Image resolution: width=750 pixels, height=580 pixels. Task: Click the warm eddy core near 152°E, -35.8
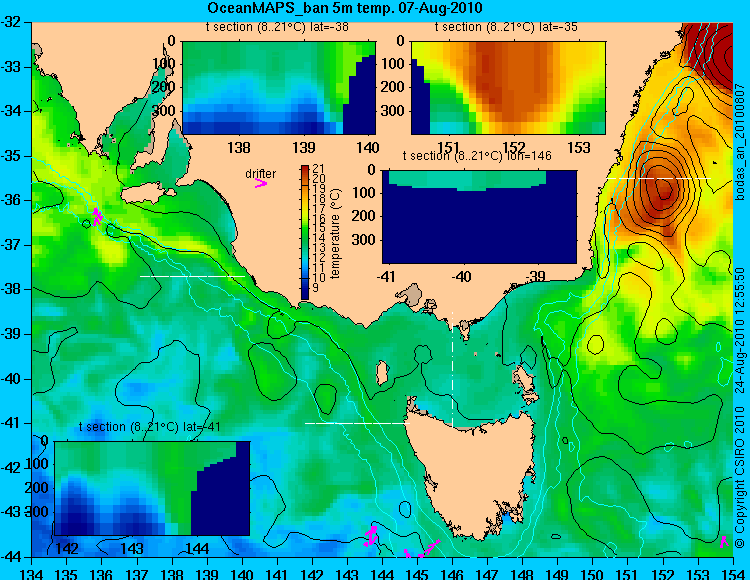[x=662, y=190]
